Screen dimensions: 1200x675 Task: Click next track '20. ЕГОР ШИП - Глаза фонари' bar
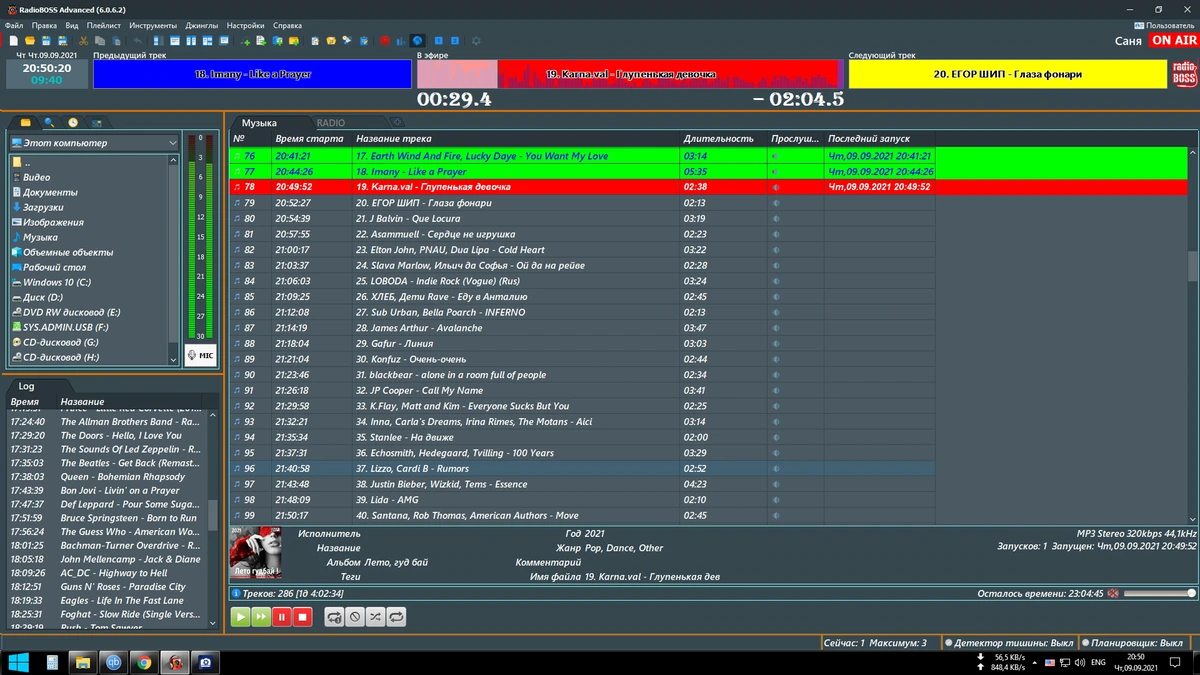pyautogui.click(x=1008, y=74)
